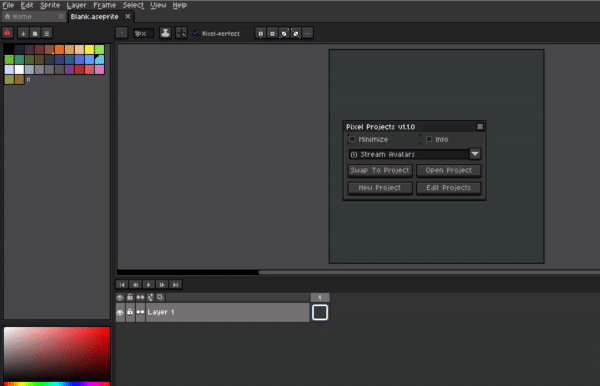Toggle continuous mode on Layer 1
Viewport: 600px width, 386px height.
coord(140,313)
